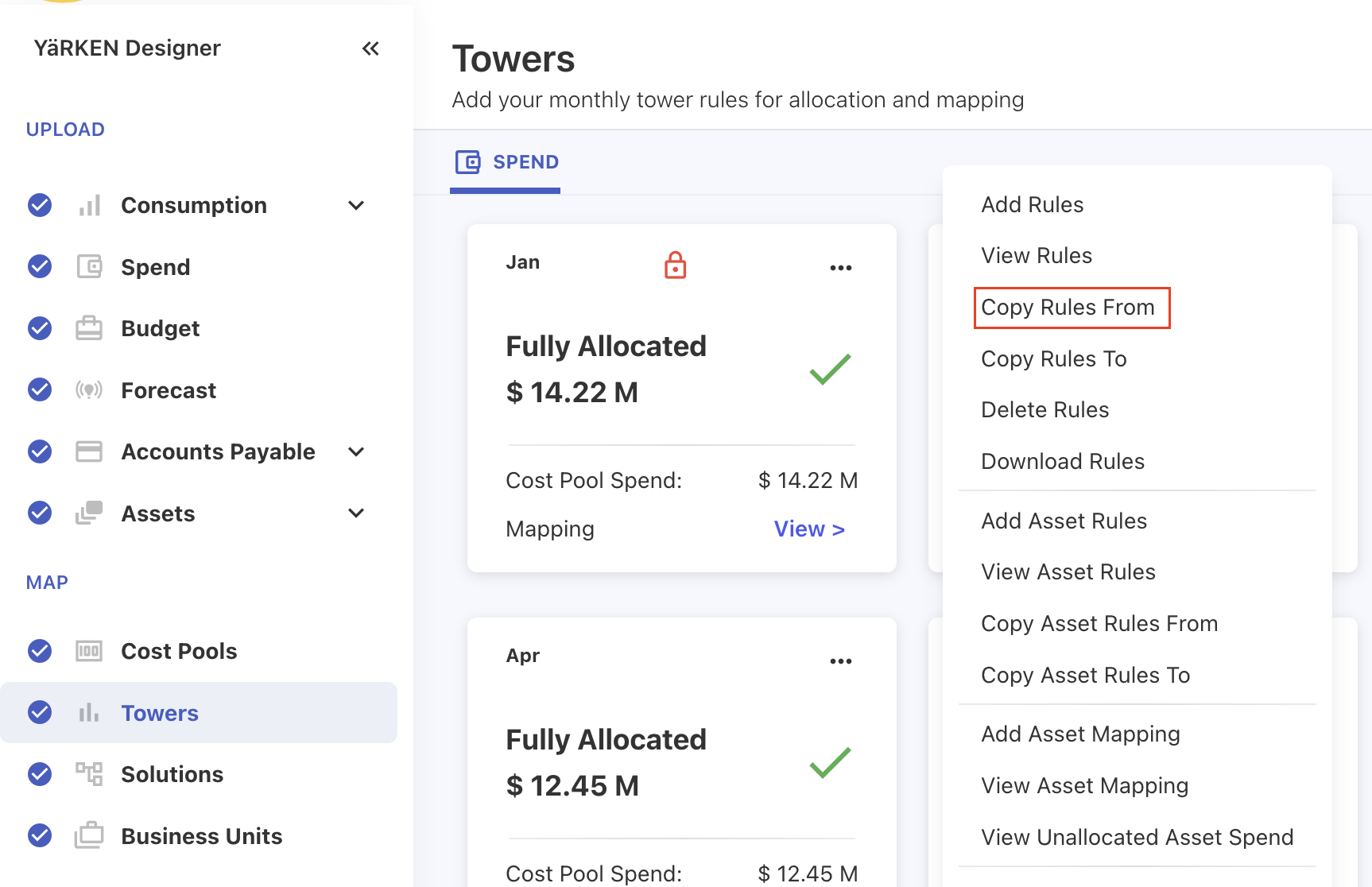Select View Unallocated Asset Spend option
This screenshot has height=887, width=1372.
click(1137, 838)
